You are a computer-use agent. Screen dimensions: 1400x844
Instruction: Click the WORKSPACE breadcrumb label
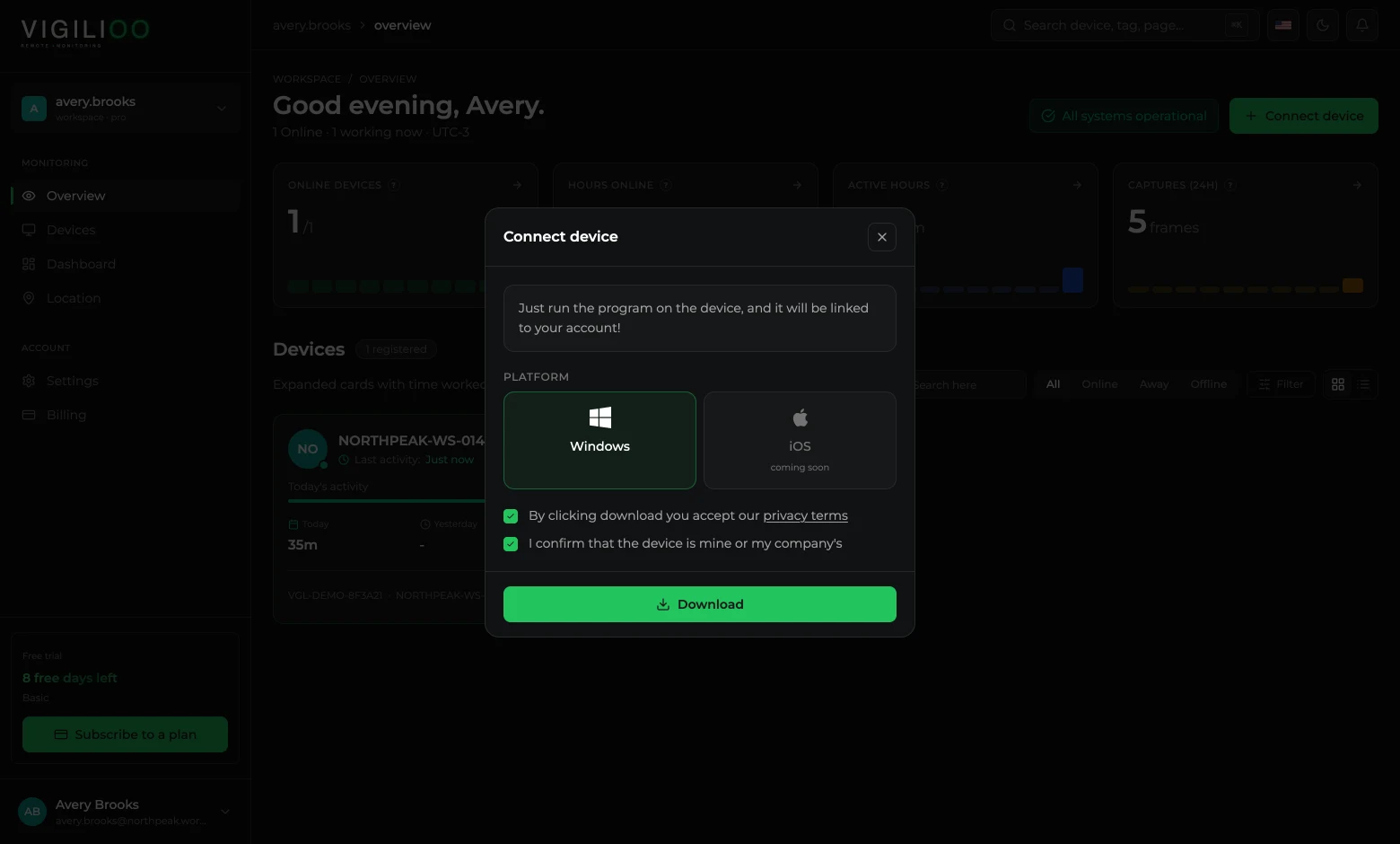[x=307, y=79]
